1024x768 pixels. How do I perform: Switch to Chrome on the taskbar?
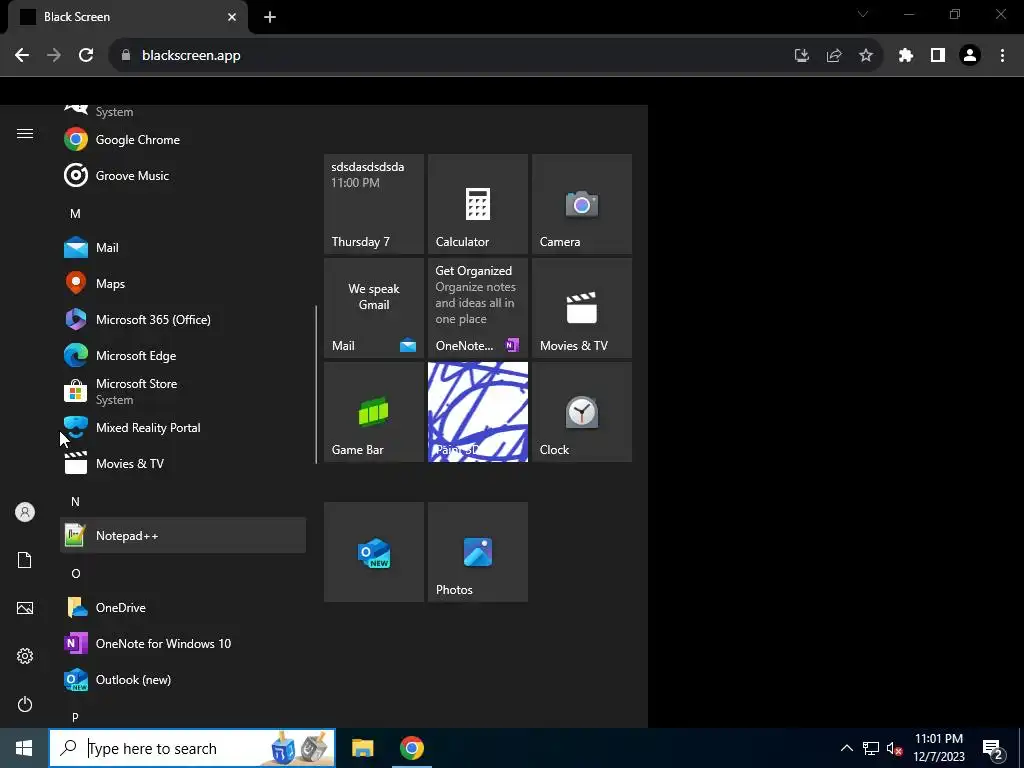click(x=411, y=748)
